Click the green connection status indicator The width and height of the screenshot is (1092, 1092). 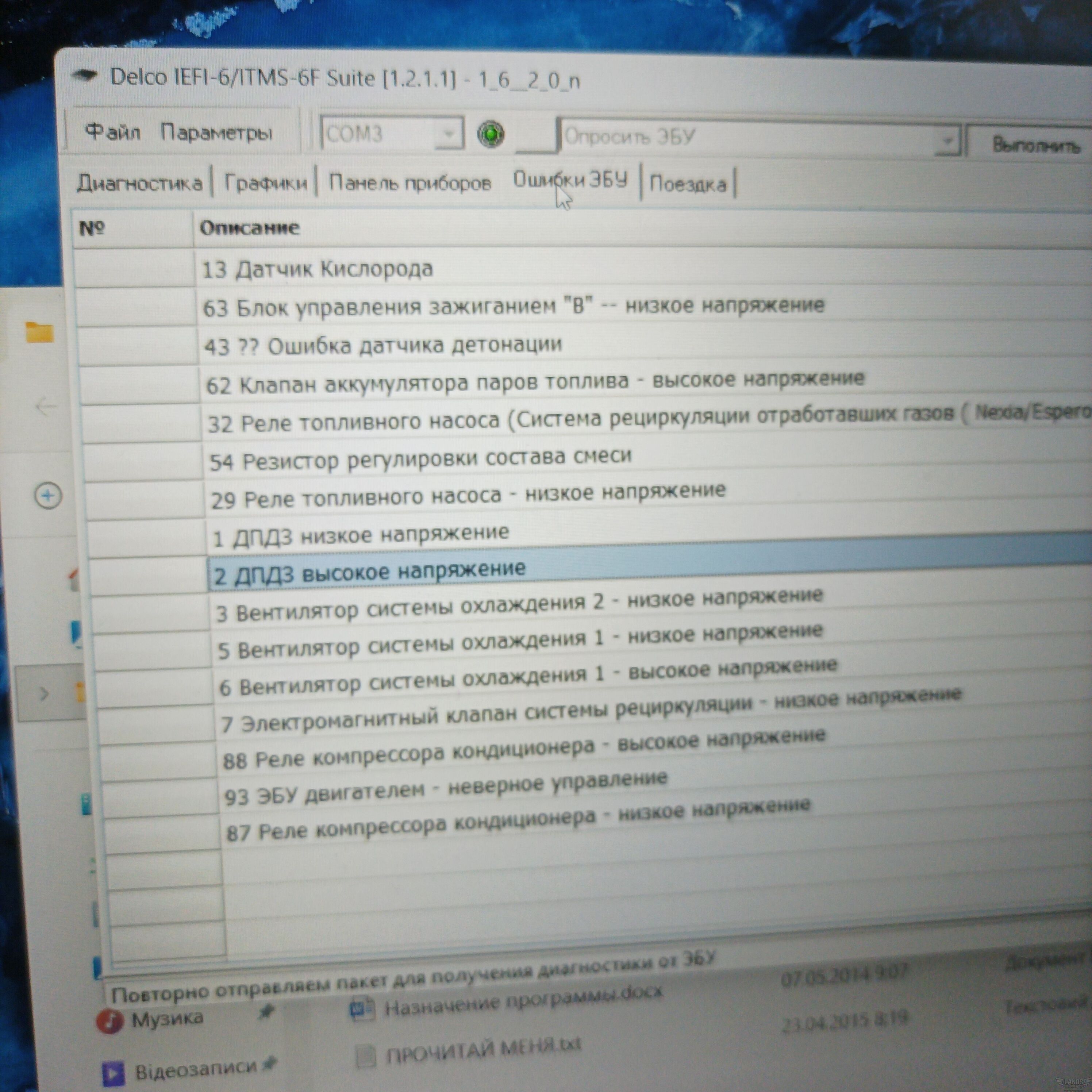(x=490, y=135)
